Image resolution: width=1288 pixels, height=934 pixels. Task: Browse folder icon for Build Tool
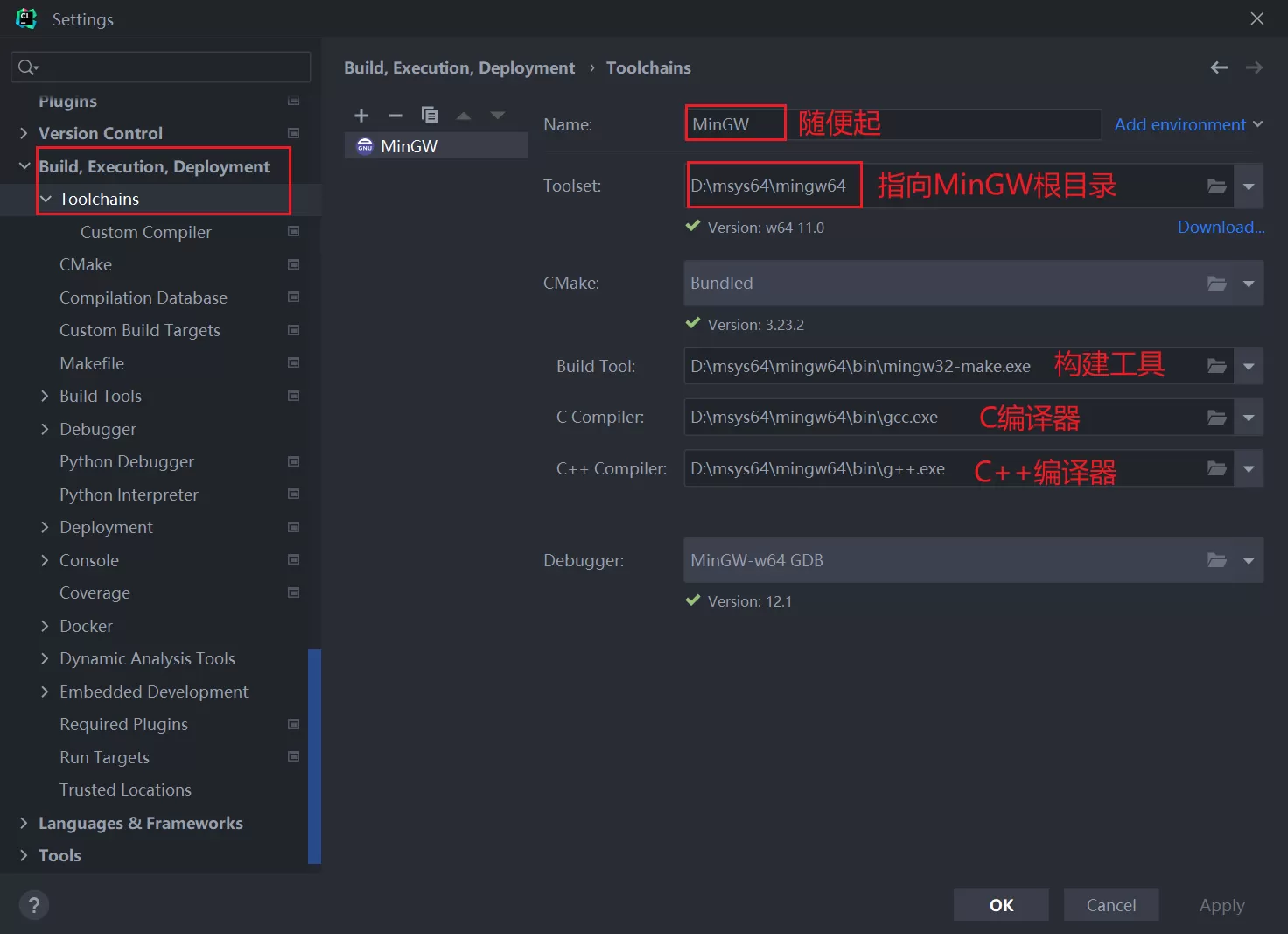tap(1217, 366)
